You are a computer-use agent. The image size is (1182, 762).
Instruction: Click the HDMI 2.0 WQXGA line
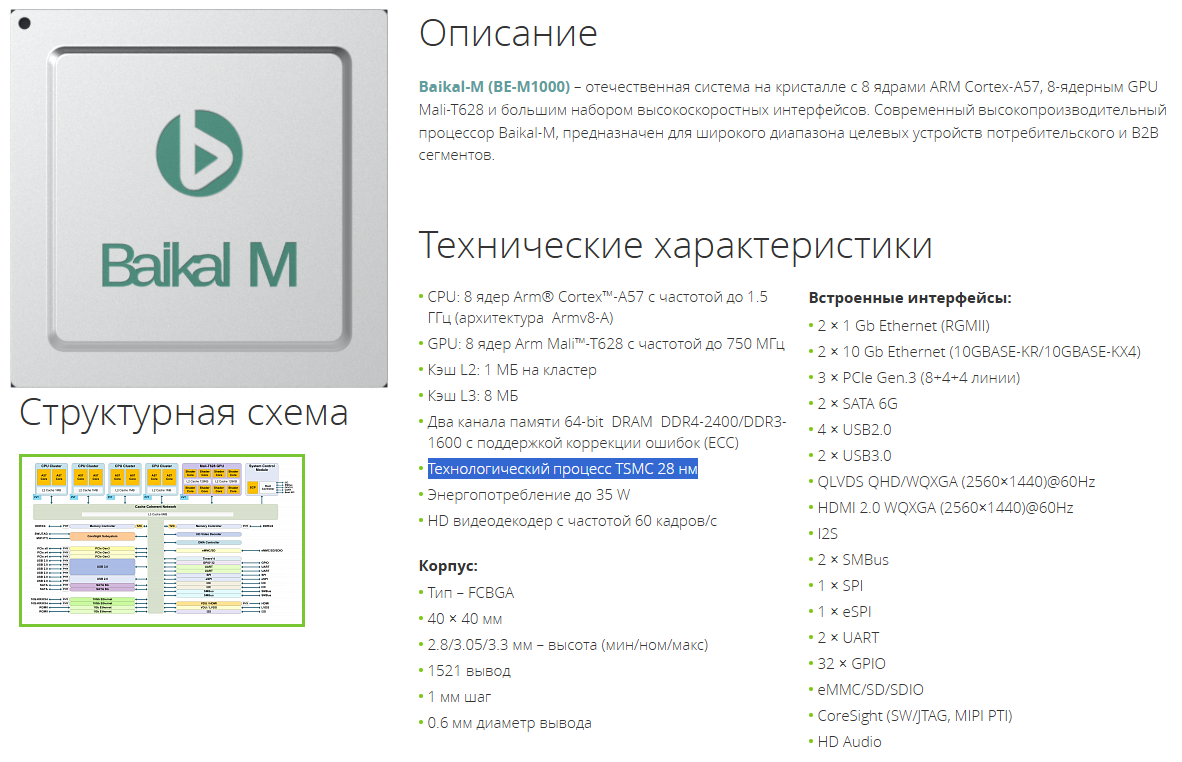[945, 508]
